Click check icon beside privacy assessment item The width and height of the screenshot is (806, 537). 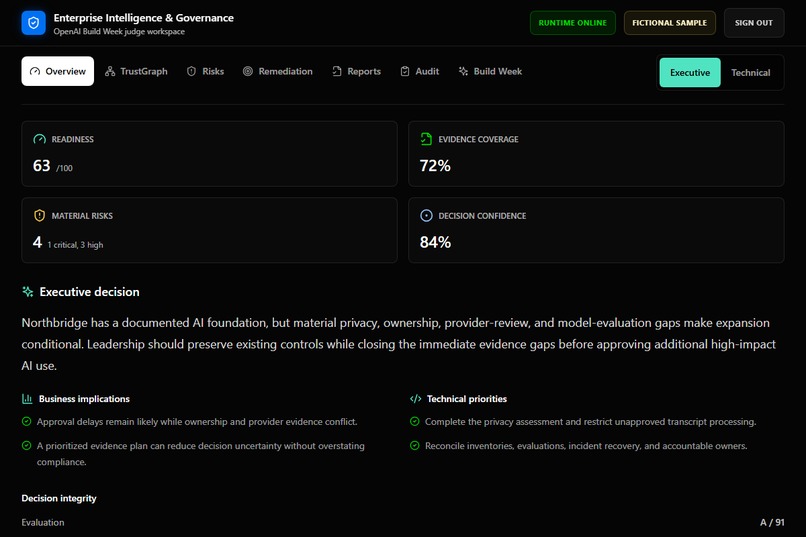pos(415,422)
